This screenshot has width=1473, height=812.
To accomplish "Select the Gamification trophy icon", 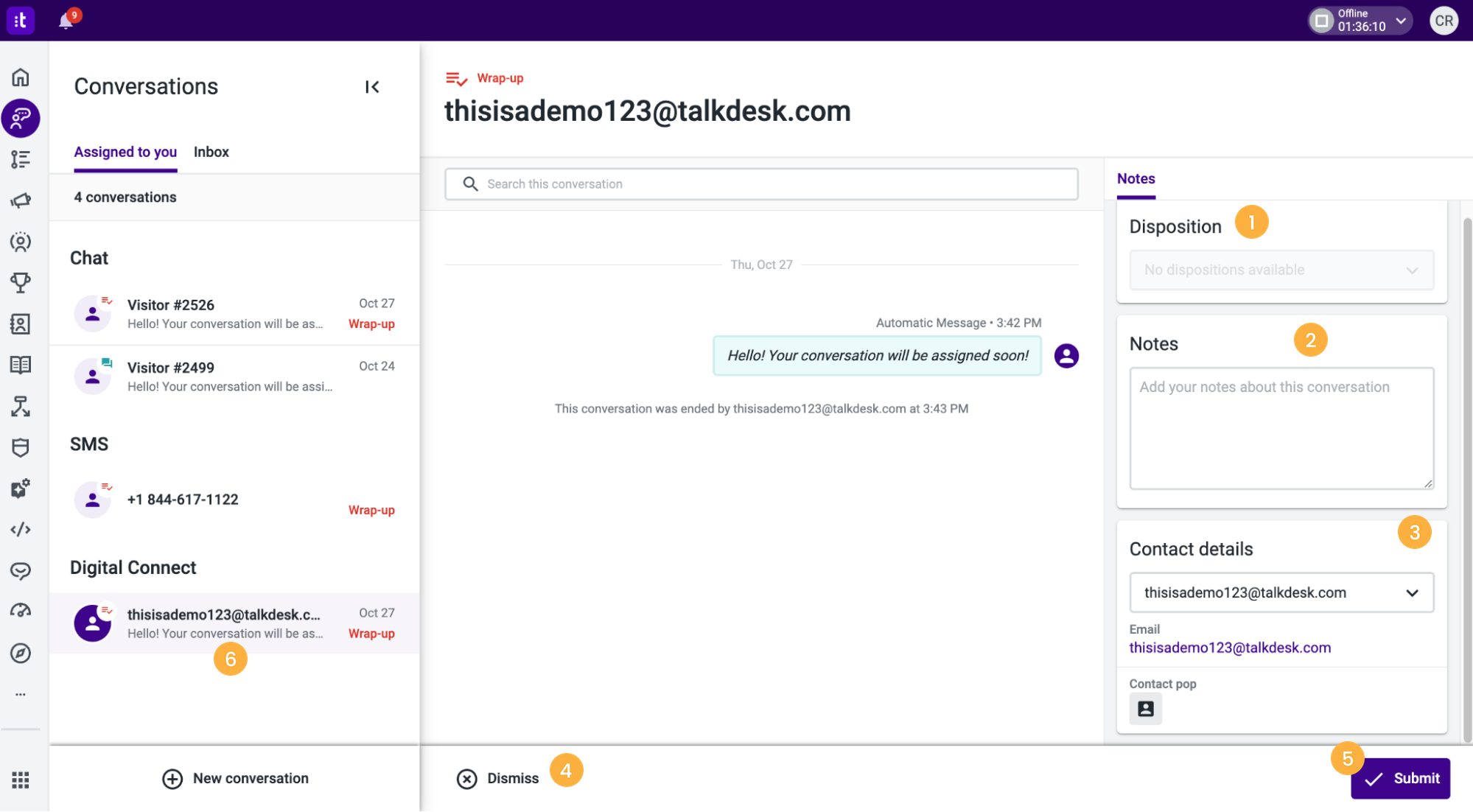I will click(x=21, y=282).
